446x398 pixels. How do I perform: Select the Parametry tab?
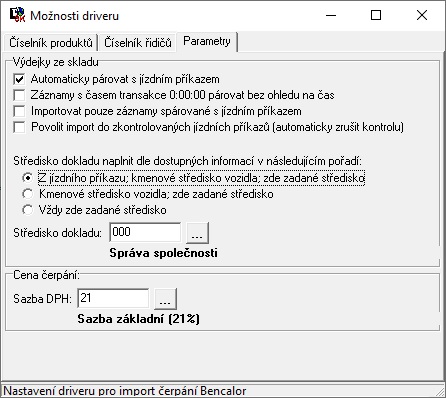(207, 41)
